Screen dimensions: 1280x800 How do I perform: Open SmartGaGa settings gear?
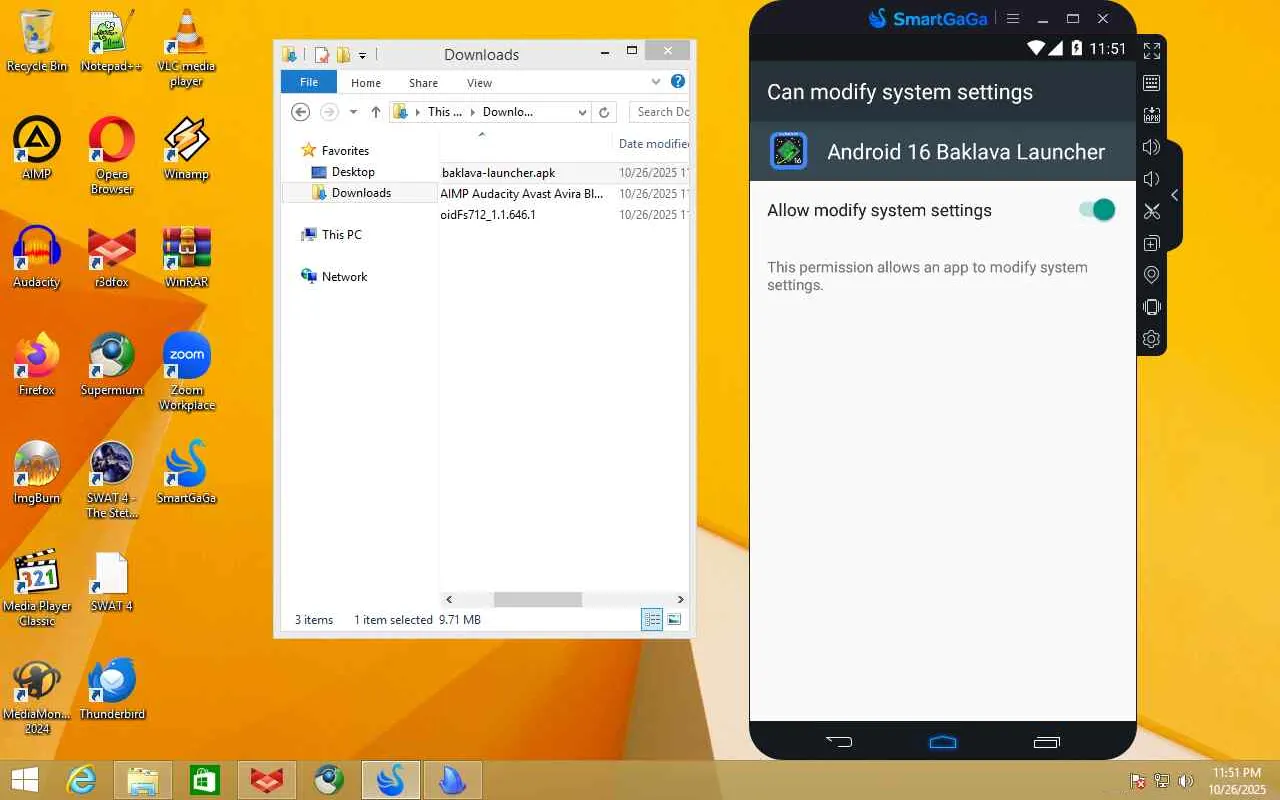pyautogui.click(x=1151, y=339)
